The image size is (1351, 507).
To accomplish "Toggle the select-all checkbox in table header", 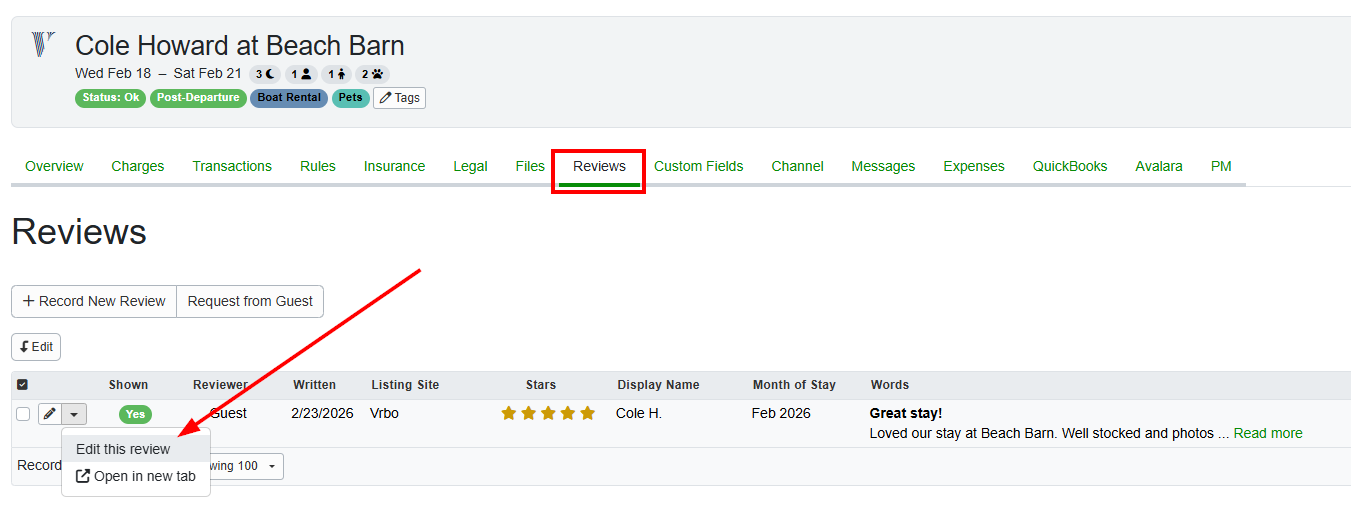I will point(23,384).
